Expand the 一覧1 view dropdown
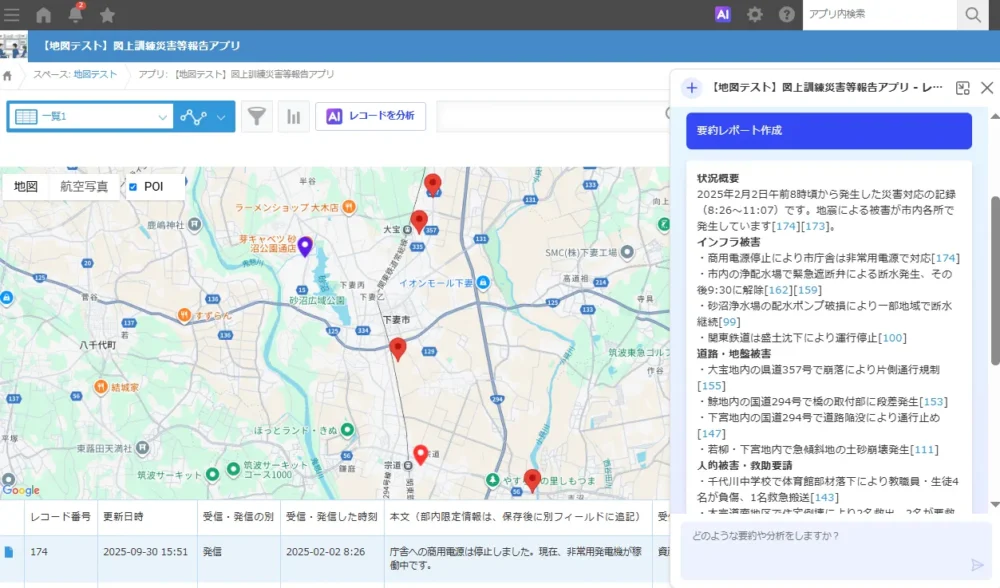The image size is (1000, 588). tap(162, 117)
